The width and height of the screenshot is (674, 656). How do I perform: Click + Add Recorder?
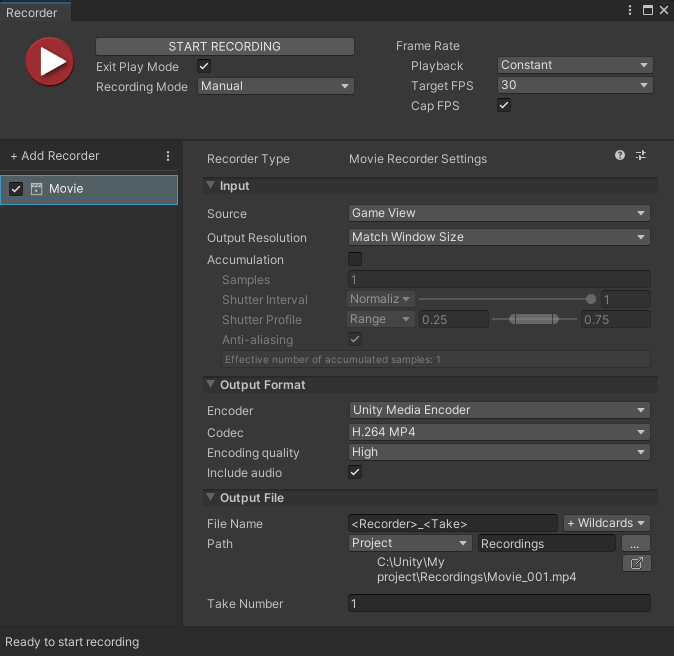[55, 156]
